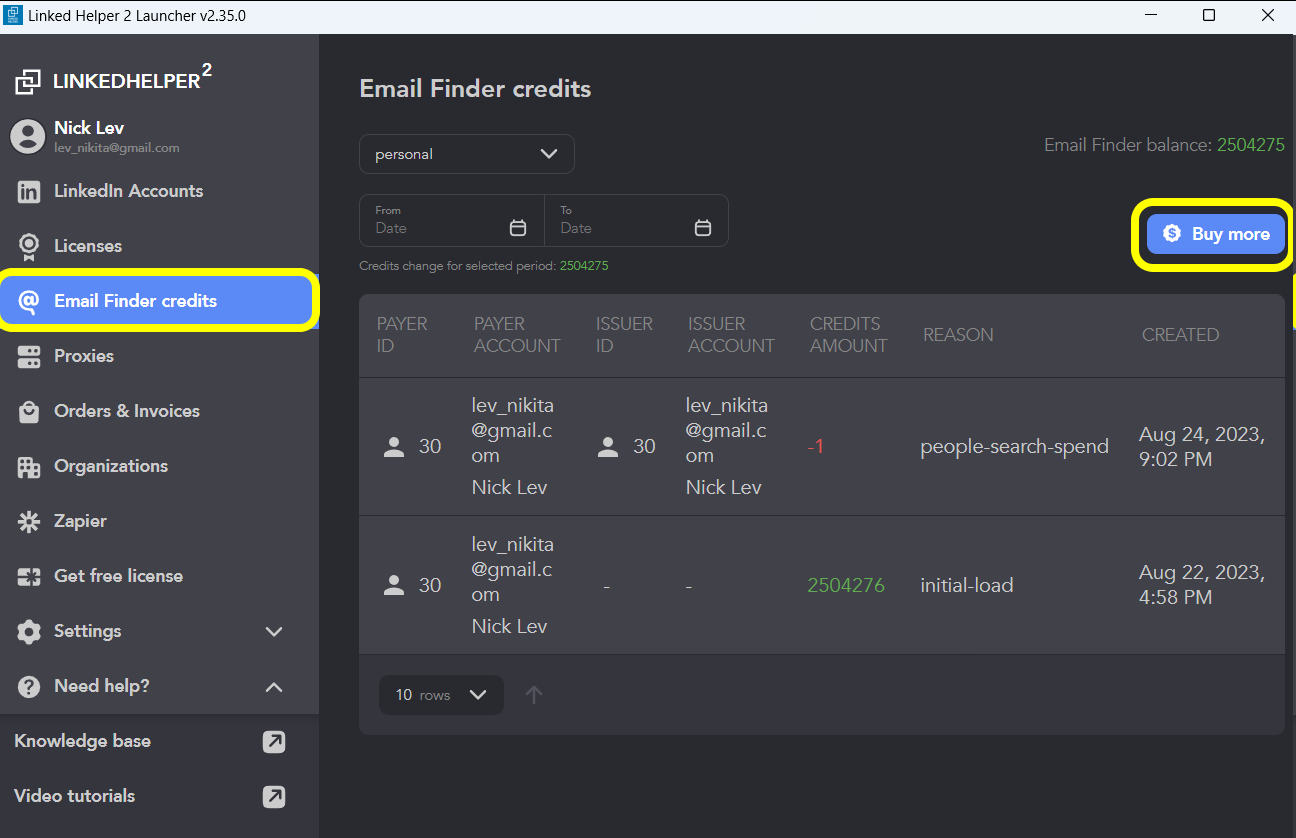Click the Need help? menu label
This screenshot has height=838, width=1296.
101,686
